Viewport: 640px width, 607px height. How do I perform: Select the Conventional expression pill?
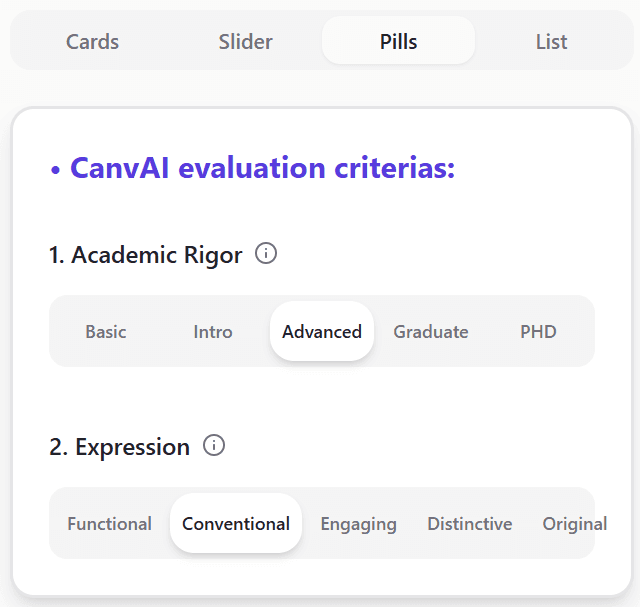point(236,524)
